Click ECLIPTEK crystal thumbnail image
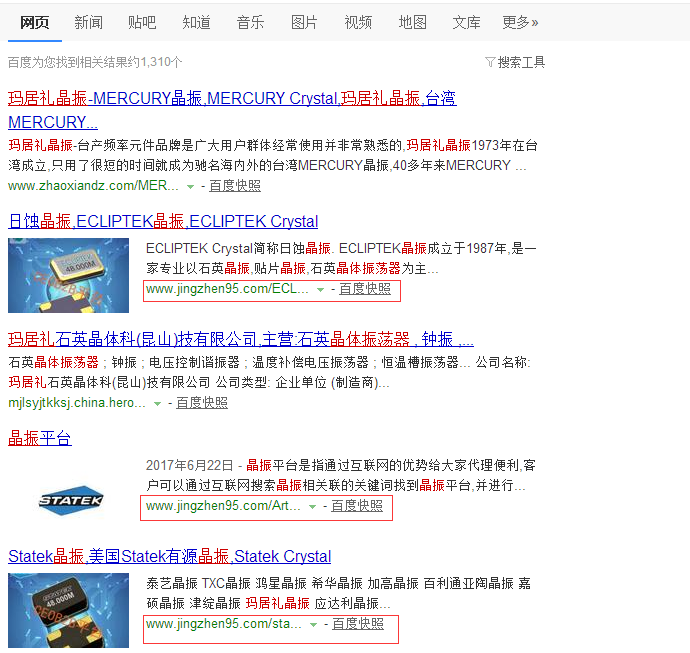 click(68, 275)
